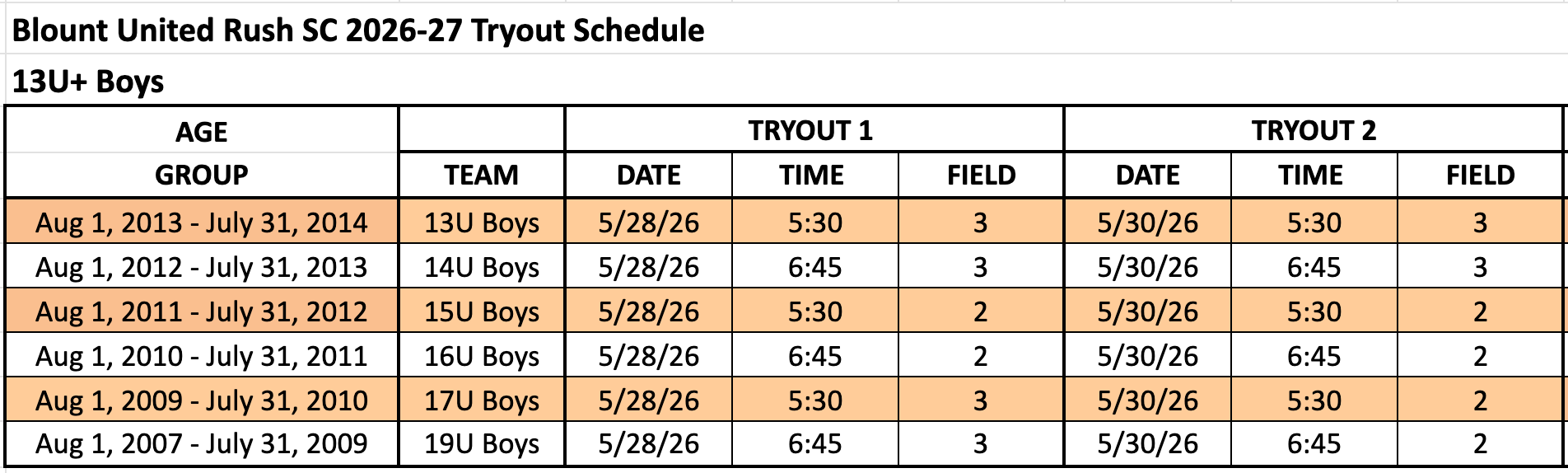1568x473 pixels.
Task: Select Tryout 1 FIELD column header
Action: [980, 175]
